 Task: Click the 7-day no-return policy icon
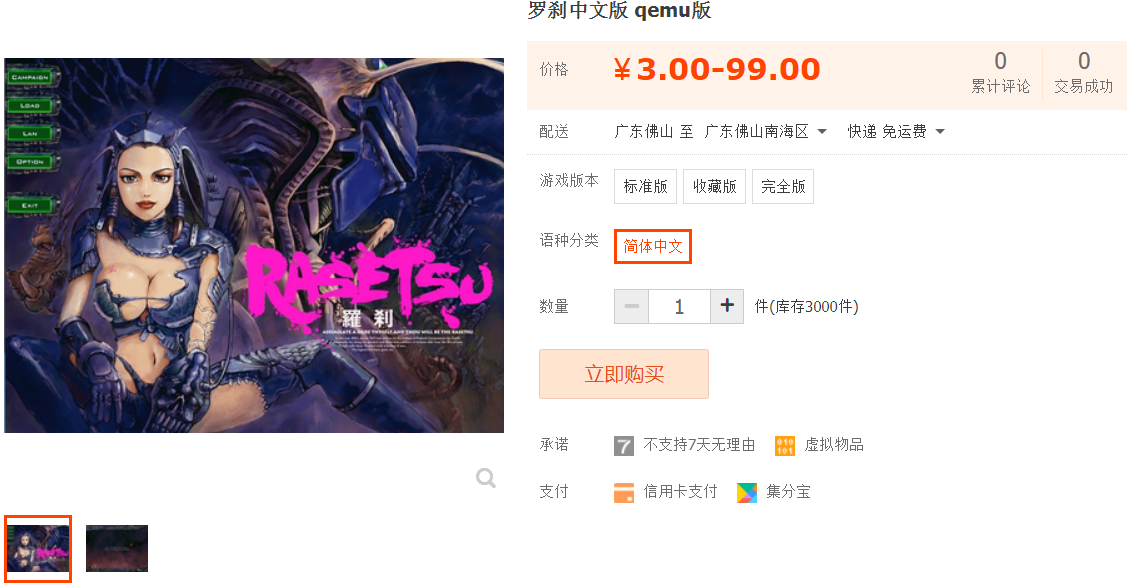point(623,445)
